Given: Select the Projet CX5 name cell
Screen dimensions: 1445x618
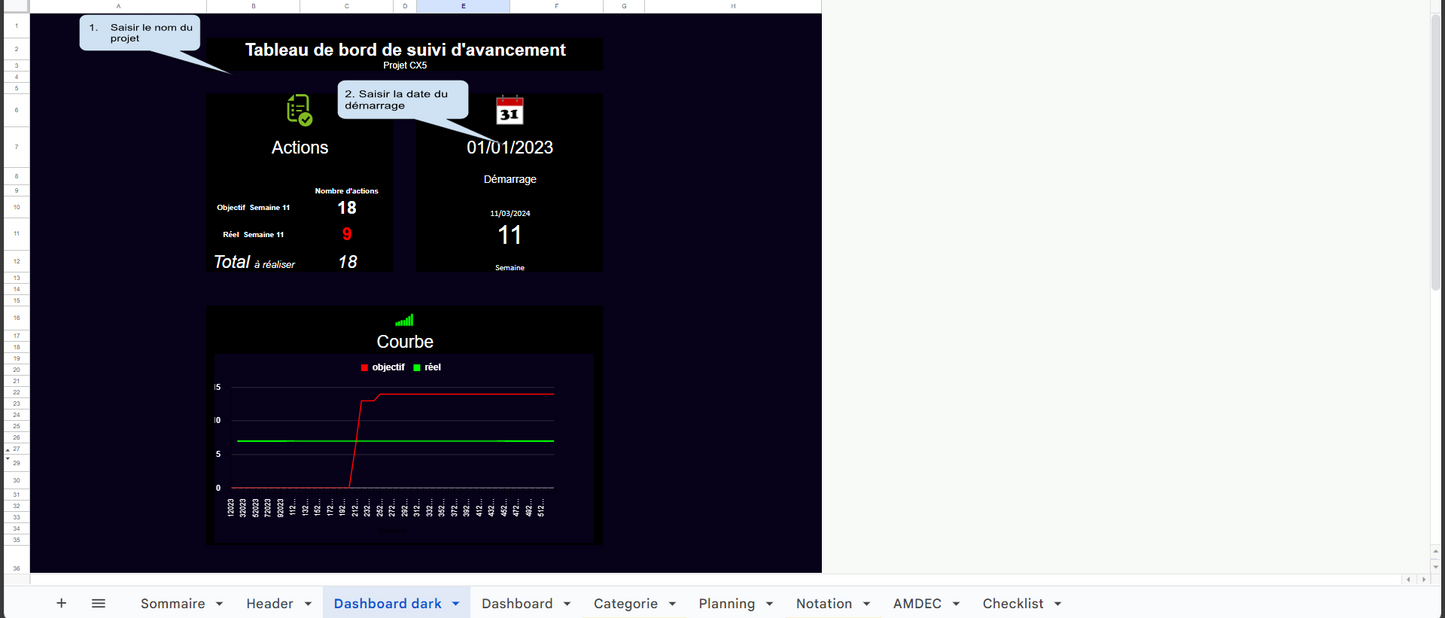Looking at the screenshot, I should (404, 65).
